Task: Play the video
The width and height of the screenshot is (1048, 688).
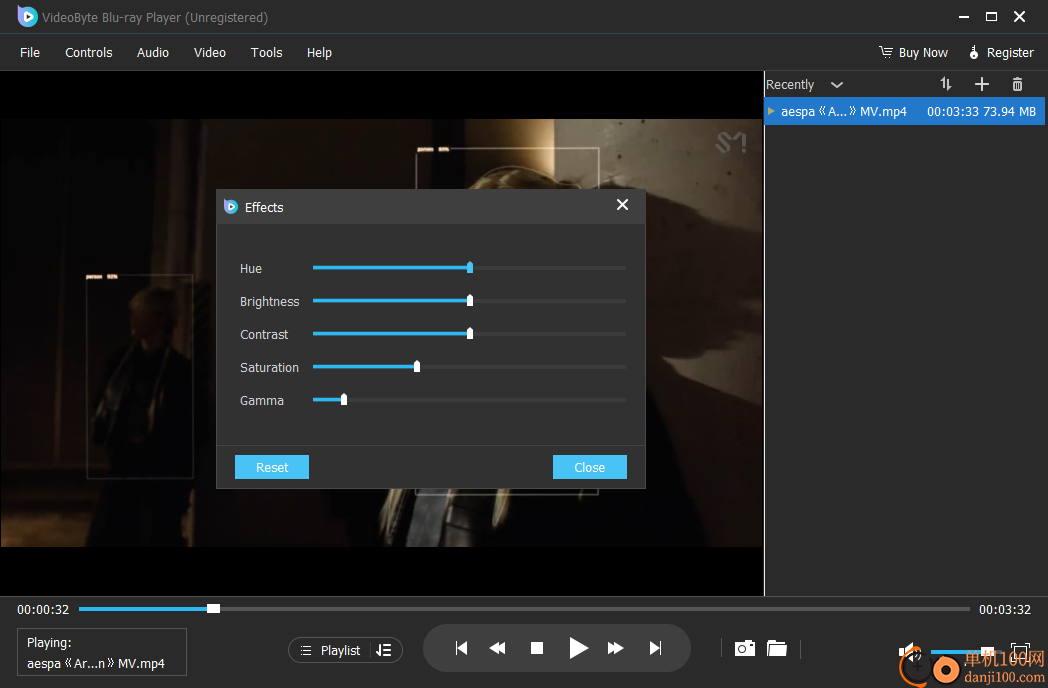Action: pyautogui.click(x=578, y=648)
